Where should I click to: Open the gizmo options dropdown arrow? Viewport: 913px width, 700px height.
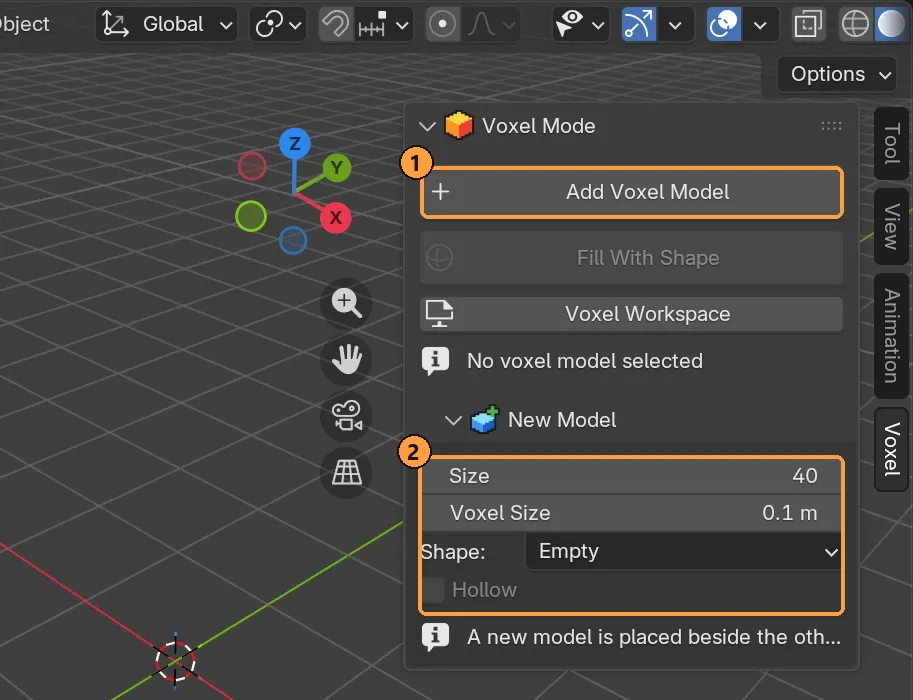click(x=675, y=24)
